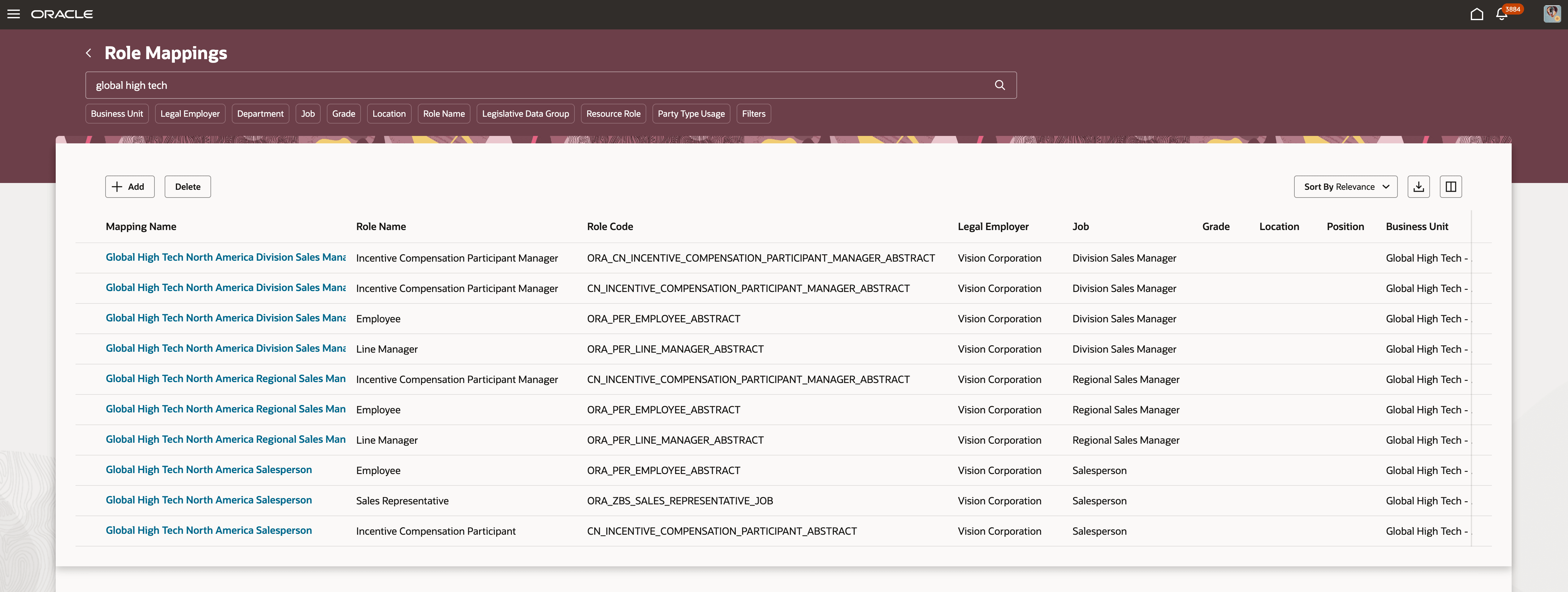Open the Role Name filter
1568x592 pixels.
[x=444, y=113]
